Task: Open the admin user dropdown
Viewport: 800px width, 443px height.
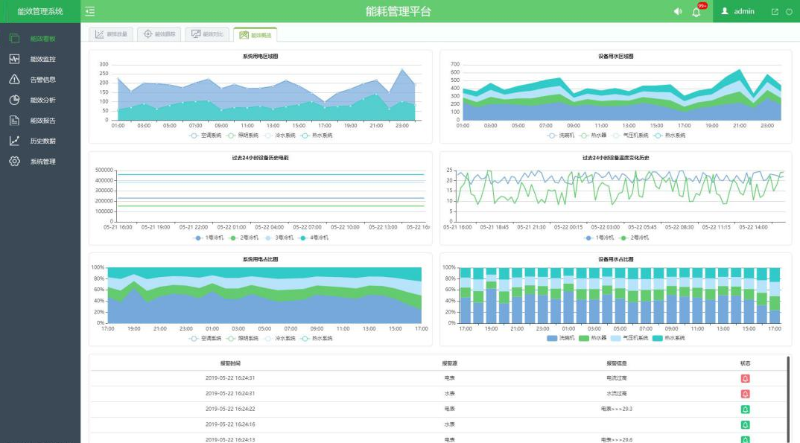Action: 738,11
